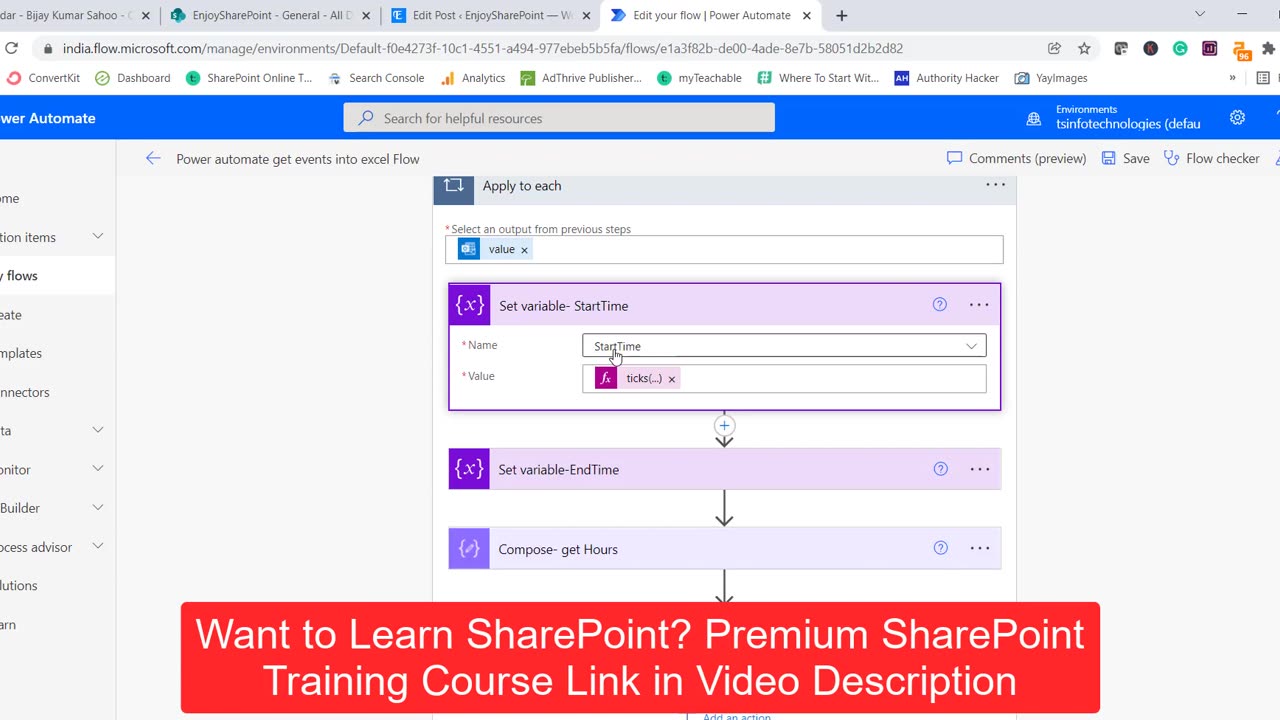Open the Analytics bookmark
Viewport: 1280px width, 720px height.
click(x=472, y=78)
